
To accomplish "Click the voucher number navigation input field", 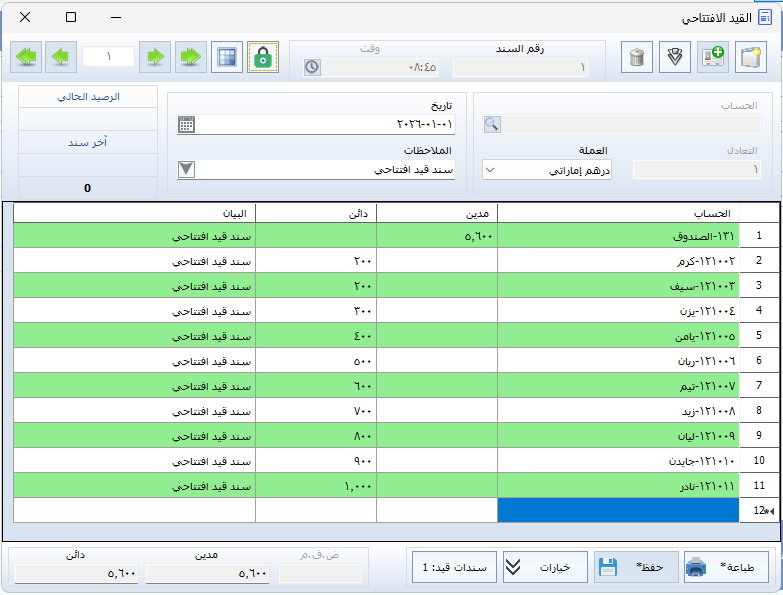I will [108, 57].
